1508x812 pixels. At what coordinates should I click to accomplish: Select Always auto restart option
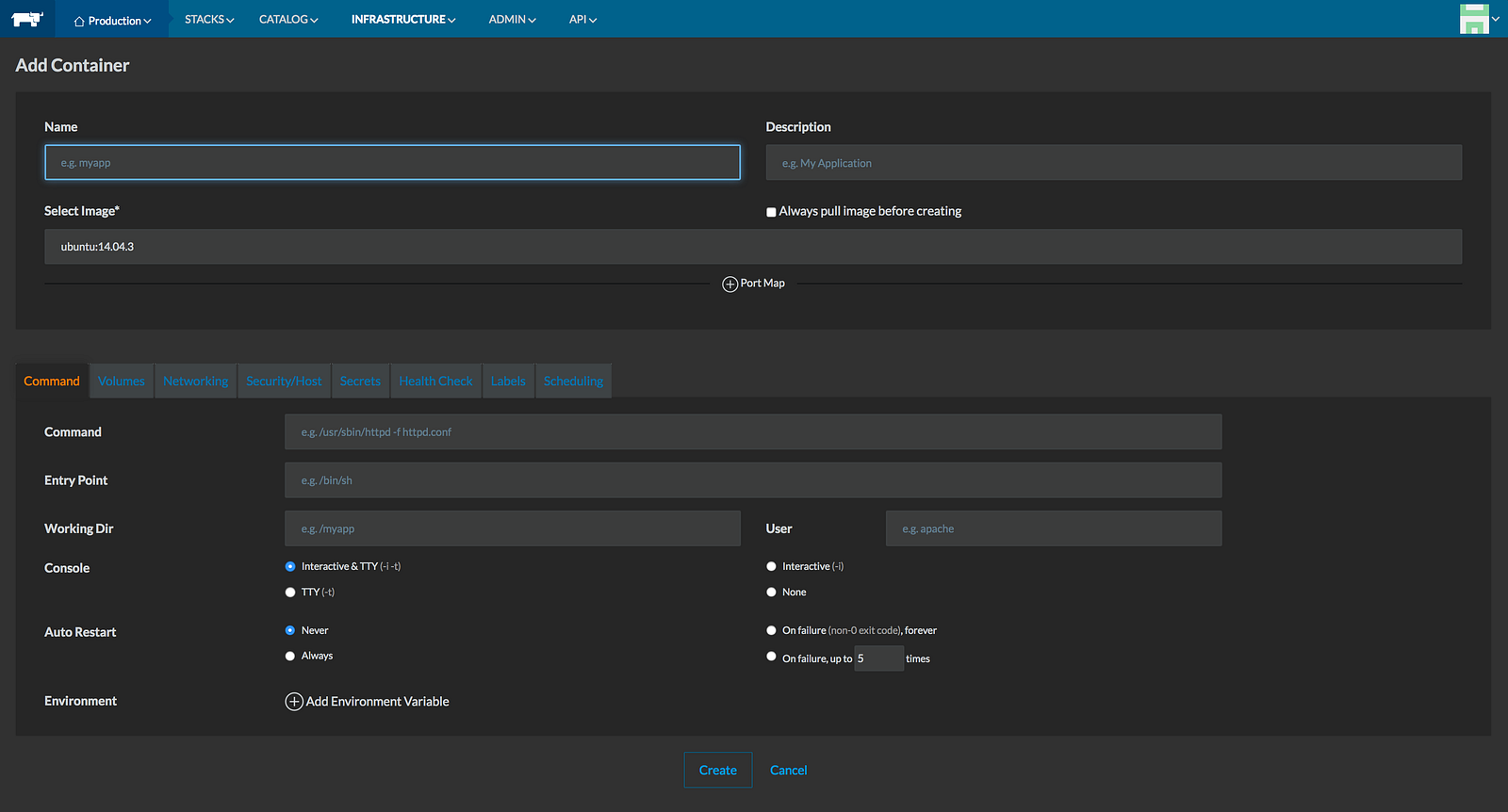(x=290, y=657)
